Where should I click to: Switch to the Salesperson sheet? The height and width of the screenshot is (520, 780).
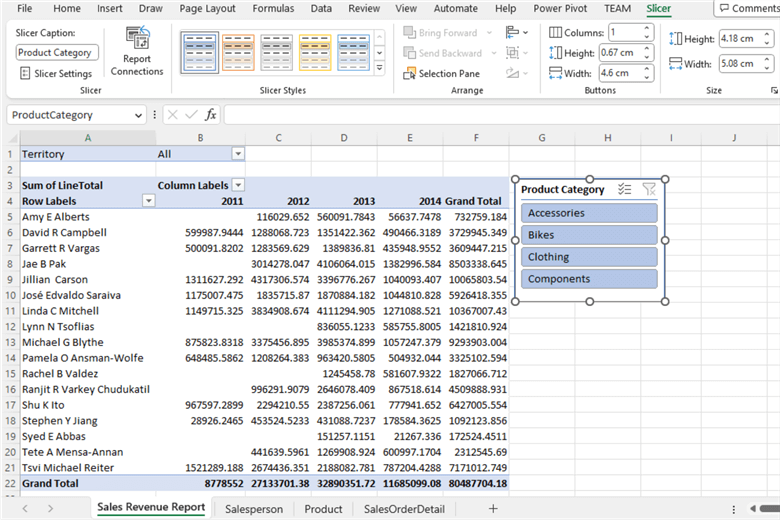[254, 509]
